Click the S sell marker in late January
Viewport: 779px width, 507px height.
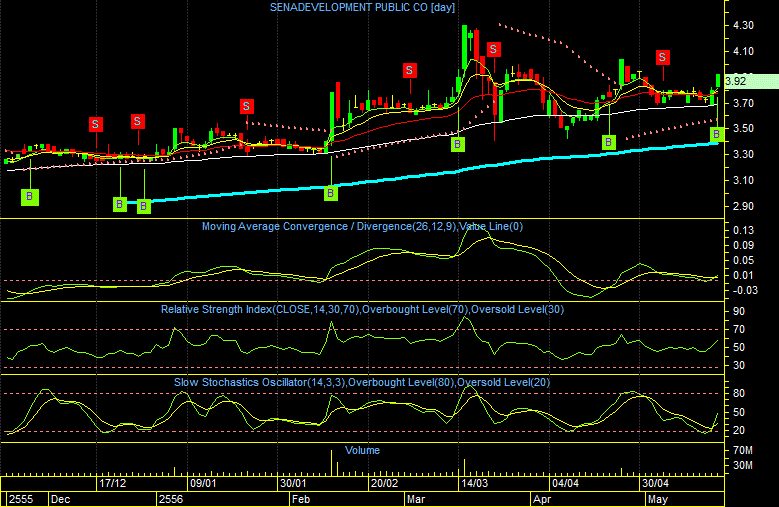pos(246,106)
